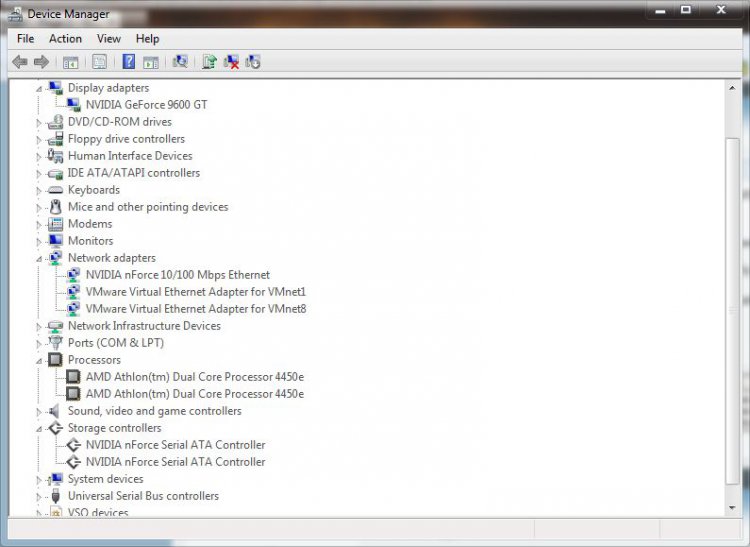750x547 pixels.
Task: Collapse the Storage controllers node
Action: pos(39,429)
